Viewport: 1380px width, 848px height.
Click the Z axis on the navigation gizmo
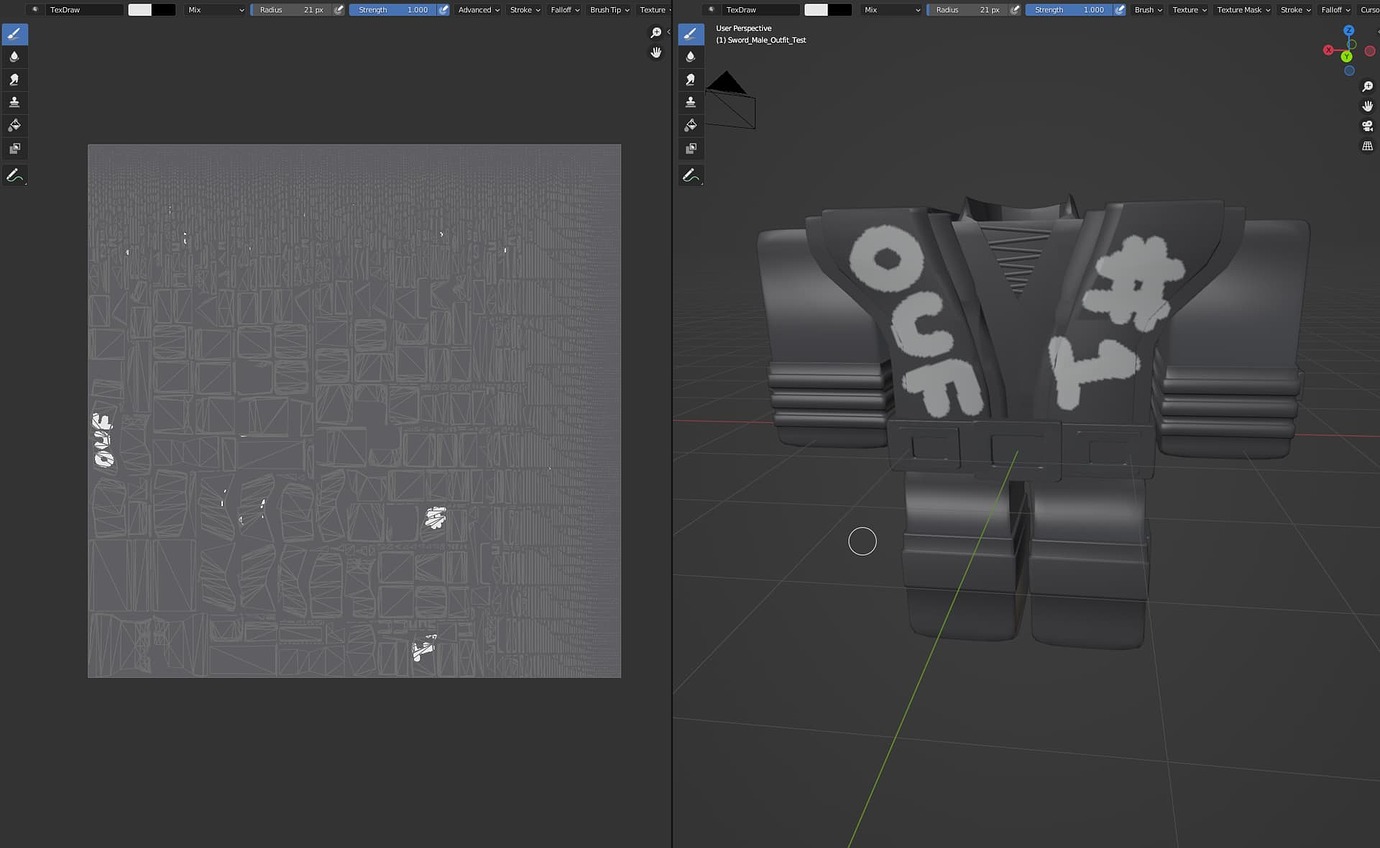(1349, 31)
